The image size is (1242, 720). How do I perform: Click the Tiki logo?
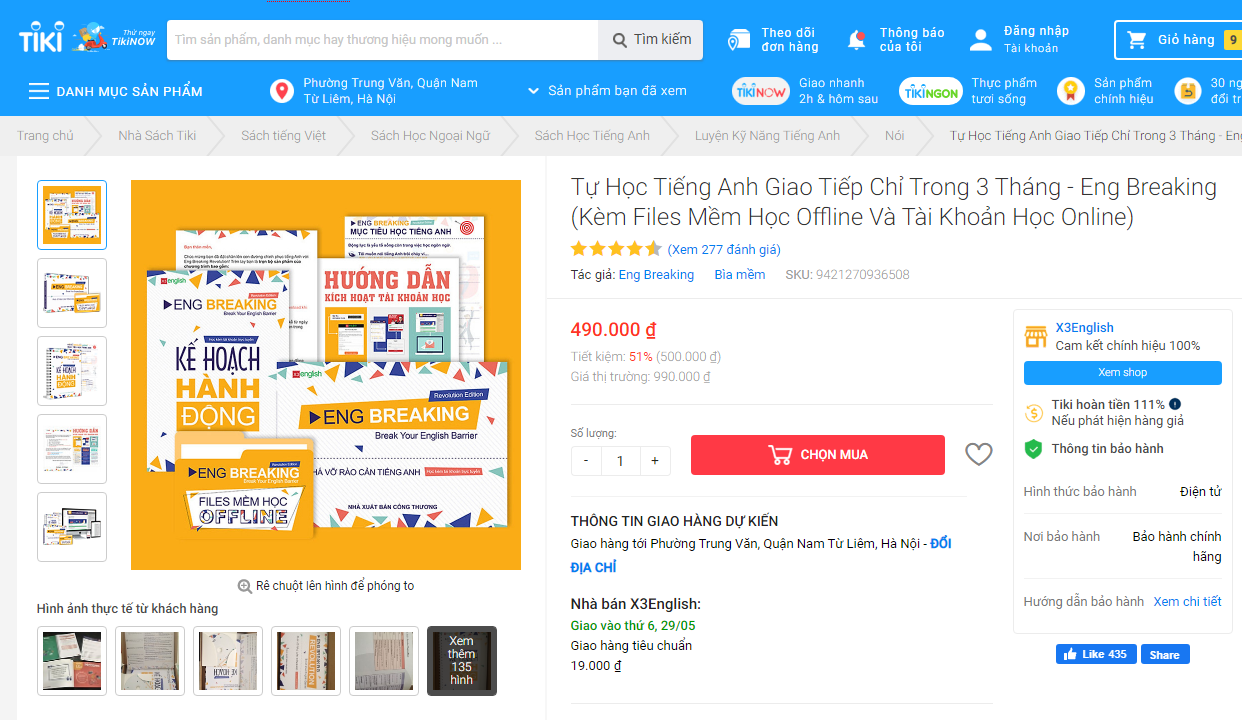(41, 40)
